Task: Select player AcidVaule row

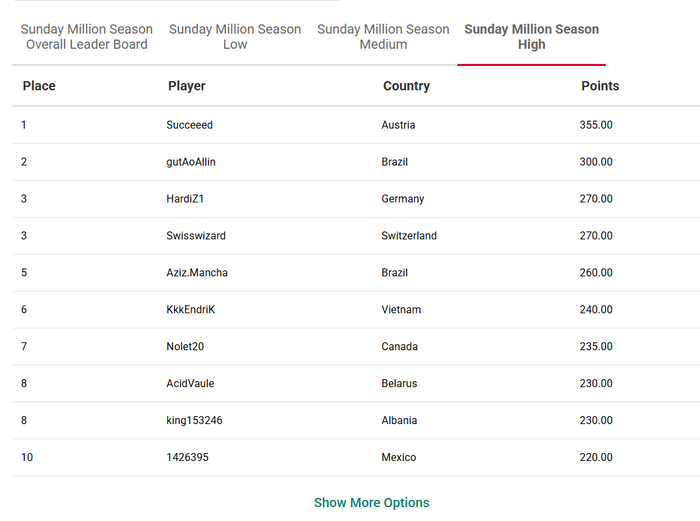Action: click(x=356, y=383)
